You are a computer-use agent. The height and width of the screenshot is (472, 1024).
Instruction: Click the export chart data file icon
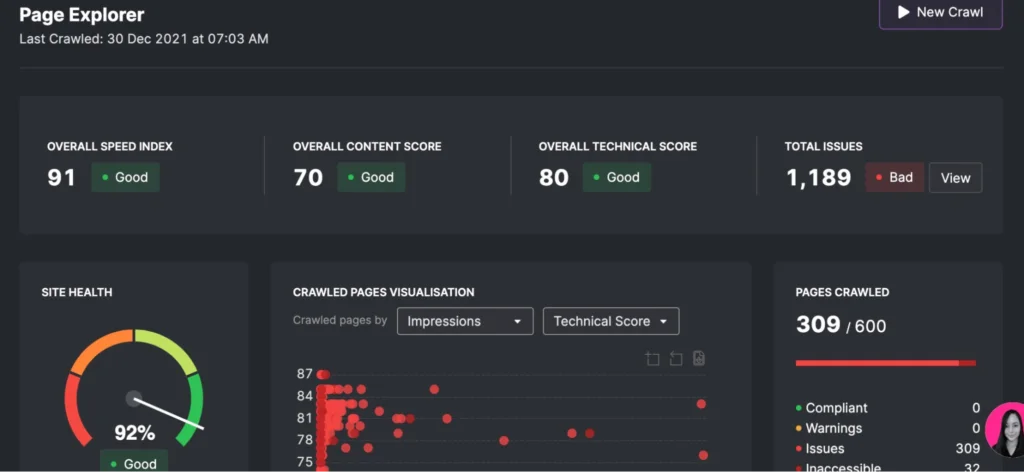tap(699, 359)
